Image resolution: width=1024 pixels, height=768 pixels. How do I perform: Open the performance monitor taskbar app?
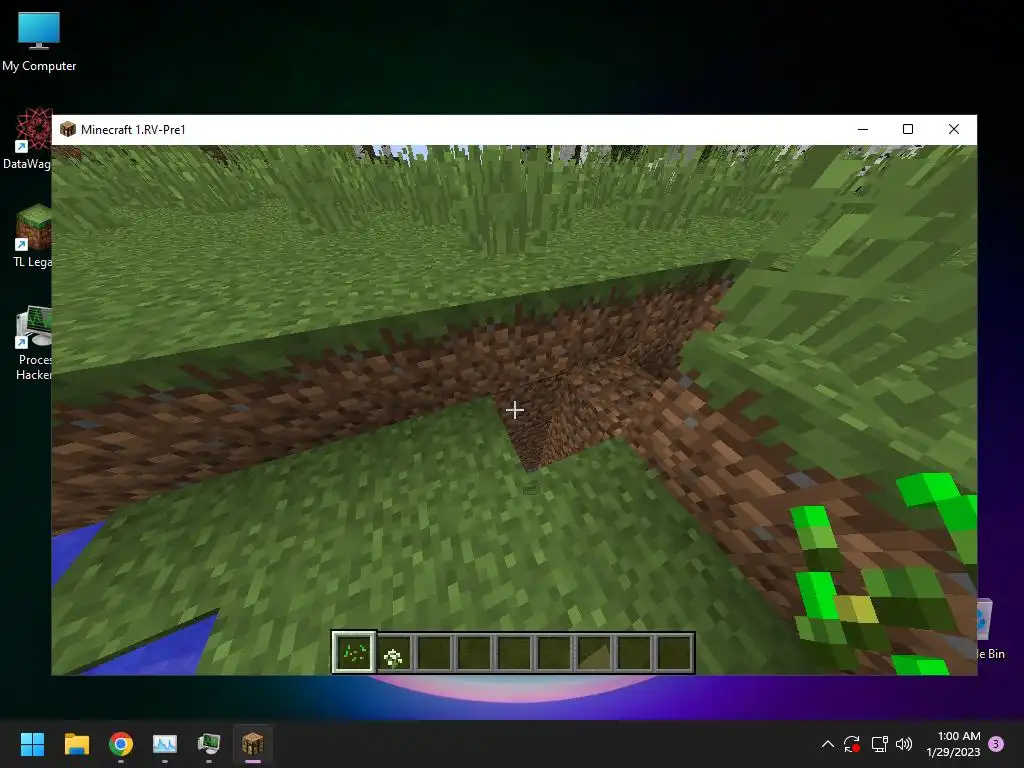tap(165, 744)
